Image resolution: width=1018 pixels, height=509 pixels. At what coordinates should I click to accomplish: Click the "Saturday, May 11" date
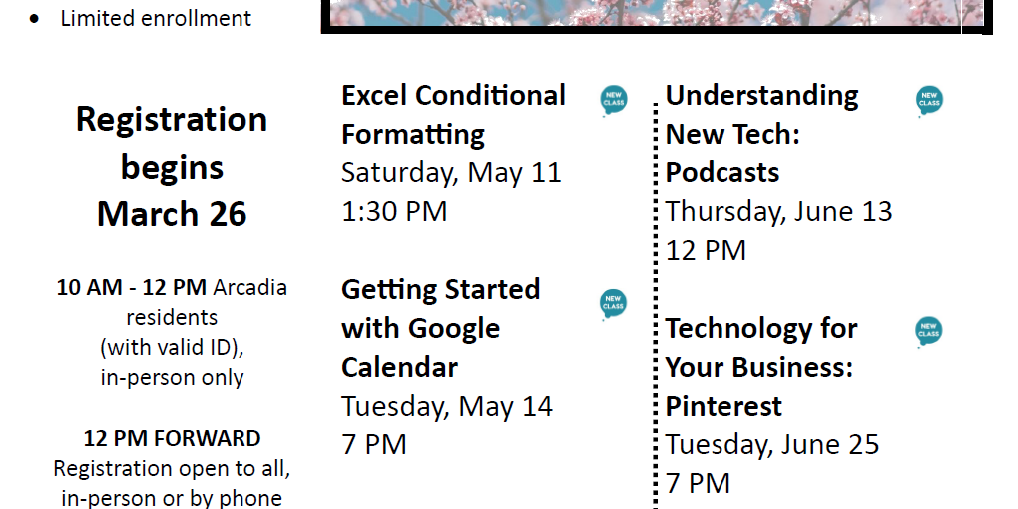[451, 172]
